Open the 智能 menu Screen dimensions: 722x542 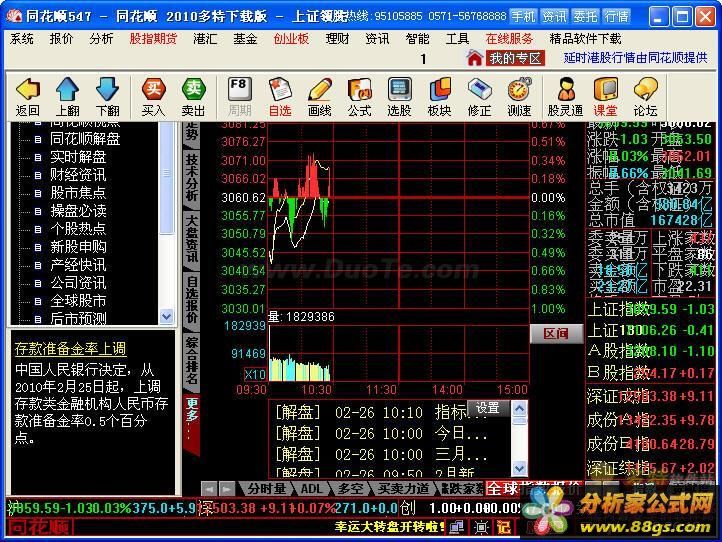pyautogui.click(x=417, y=39)
